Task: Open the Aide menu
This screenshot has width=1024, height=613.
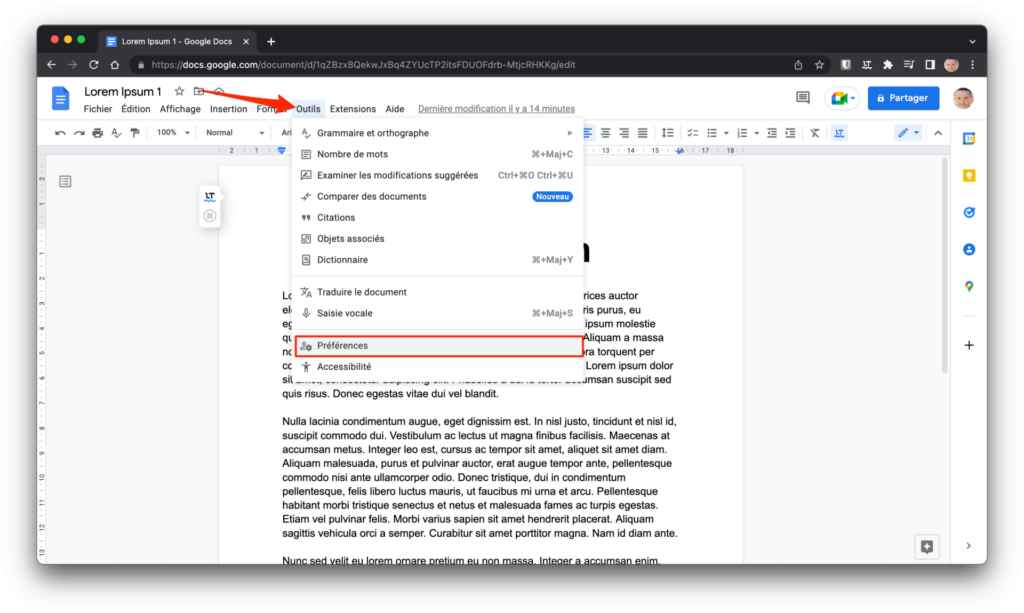Action: (395, 109)
